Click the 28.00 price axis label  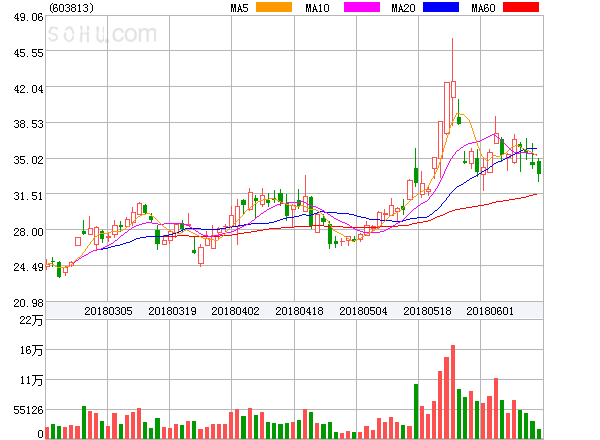click(x=28, y=232)
